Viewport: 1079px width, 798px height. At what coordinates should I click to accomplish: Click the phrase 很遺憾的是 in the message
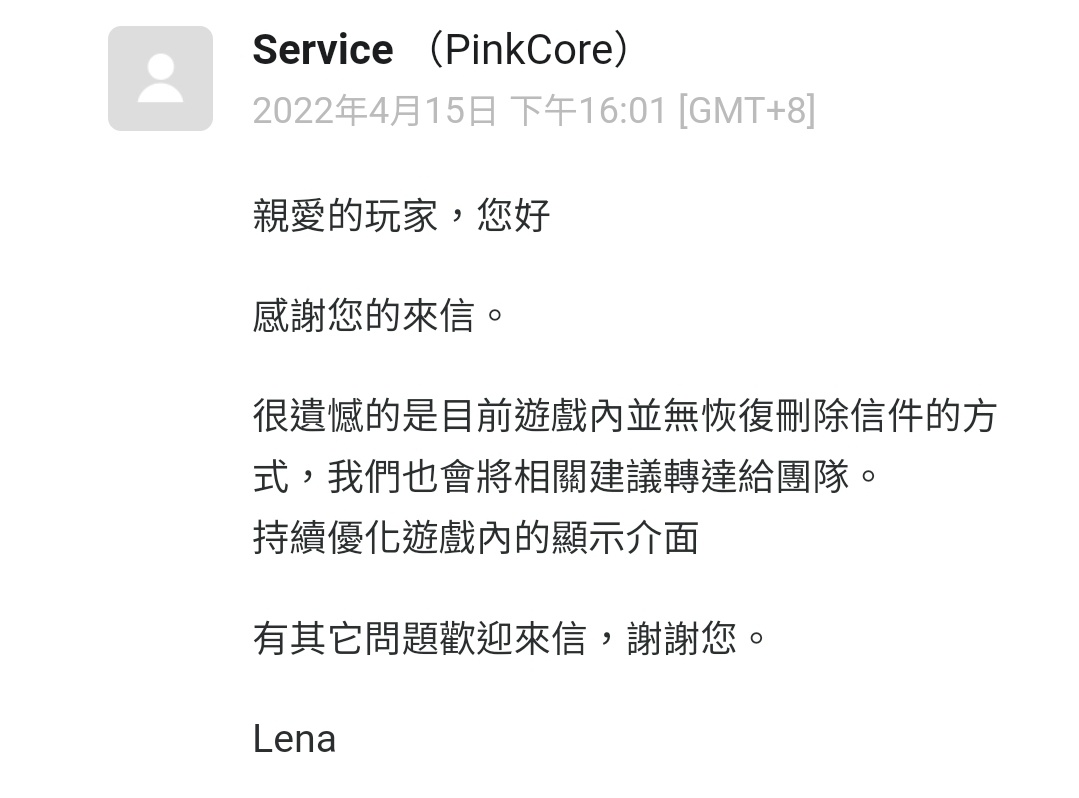pyautogui.click(x=345, y=416)
